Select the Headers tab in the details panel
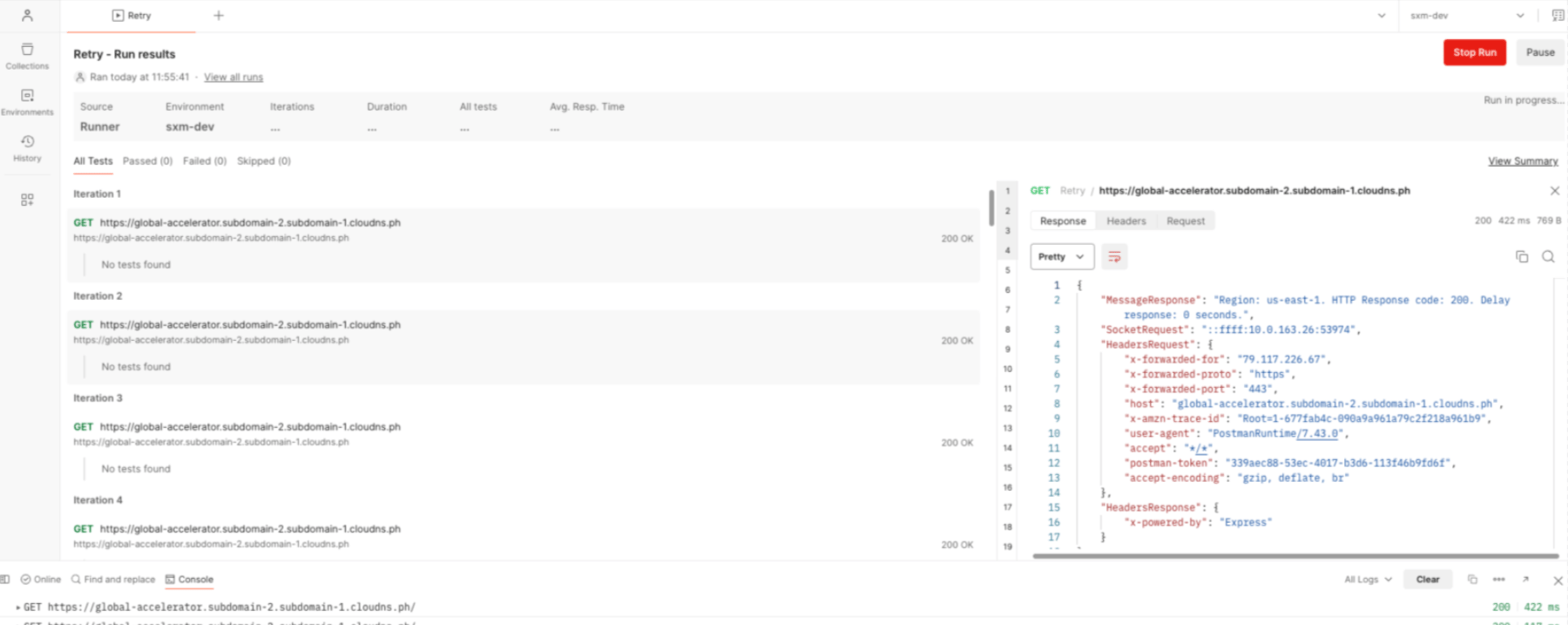This screenshot has width=1568, height=625. [x=1126, y=221]
